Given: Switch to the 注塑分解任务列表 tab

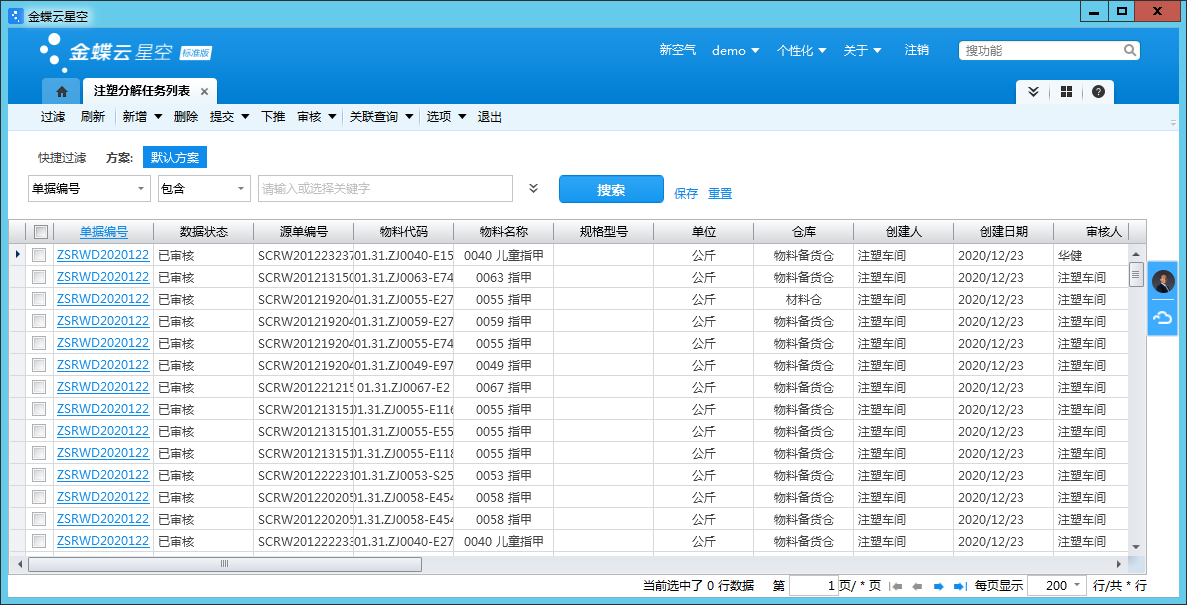Looking at the screenshot, I should (x=143, y=90).
